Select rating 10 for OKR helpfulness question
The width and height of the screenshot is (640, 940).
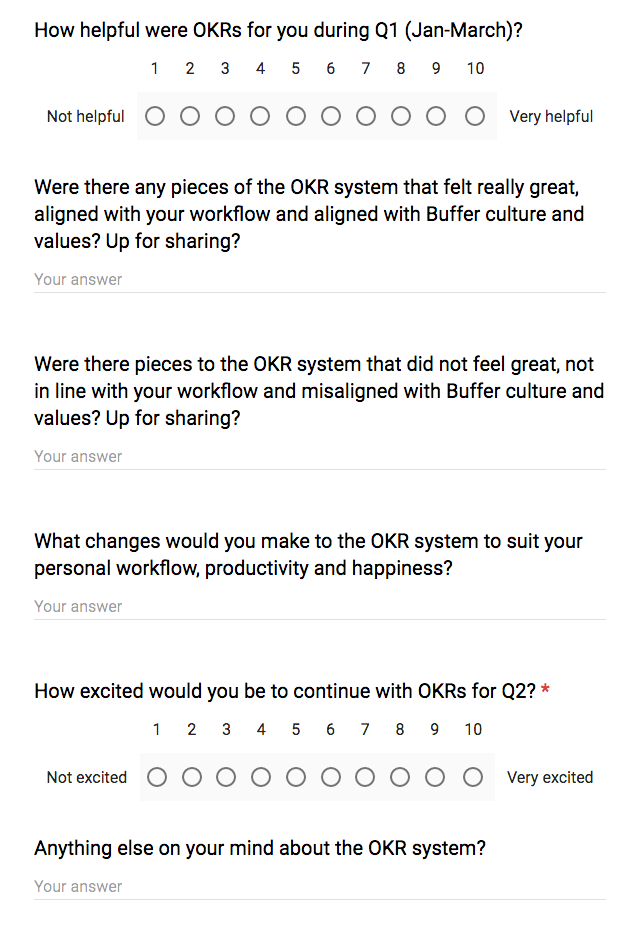pos(470,115)
